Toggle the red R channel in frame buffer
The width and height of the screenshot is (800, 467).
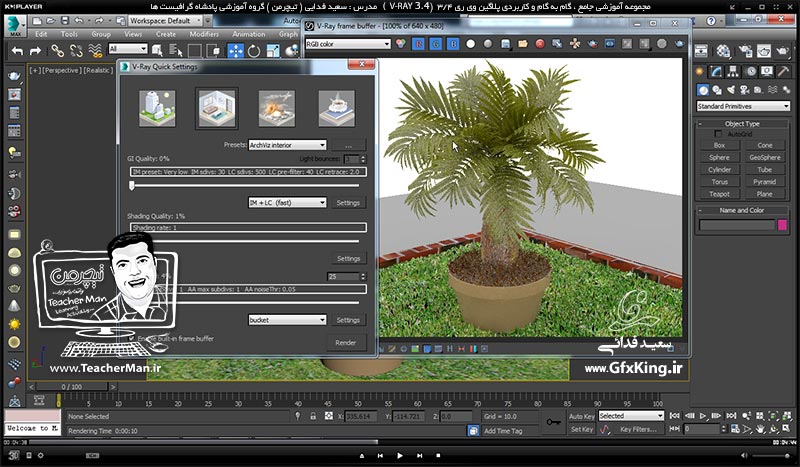click(x=418, y=44)
